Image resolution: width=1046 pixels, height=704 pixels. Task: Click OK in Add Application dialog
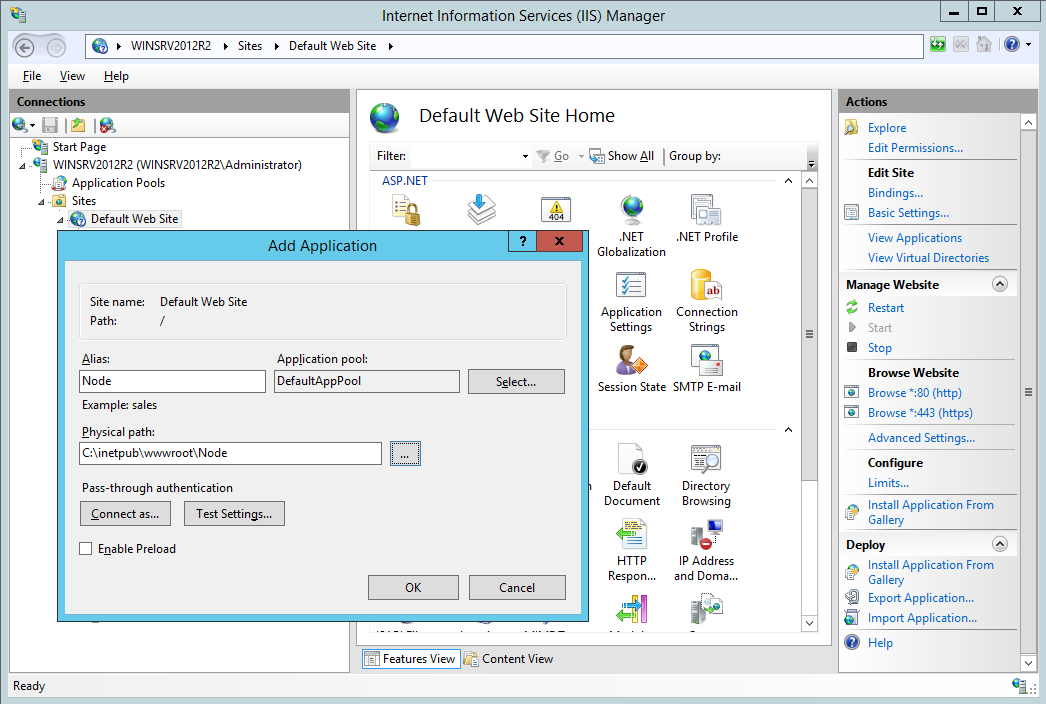(x=413, y=587)
